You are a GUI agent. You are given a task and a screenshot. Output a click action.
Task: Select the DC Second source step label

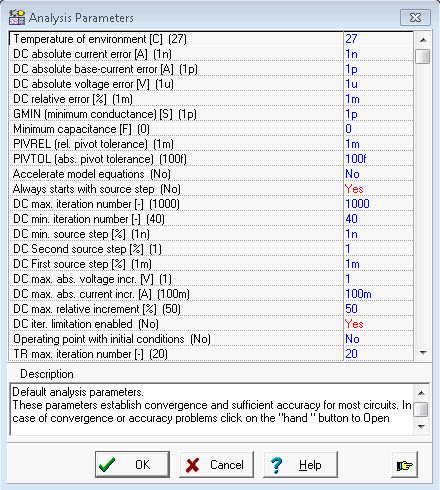87,249
